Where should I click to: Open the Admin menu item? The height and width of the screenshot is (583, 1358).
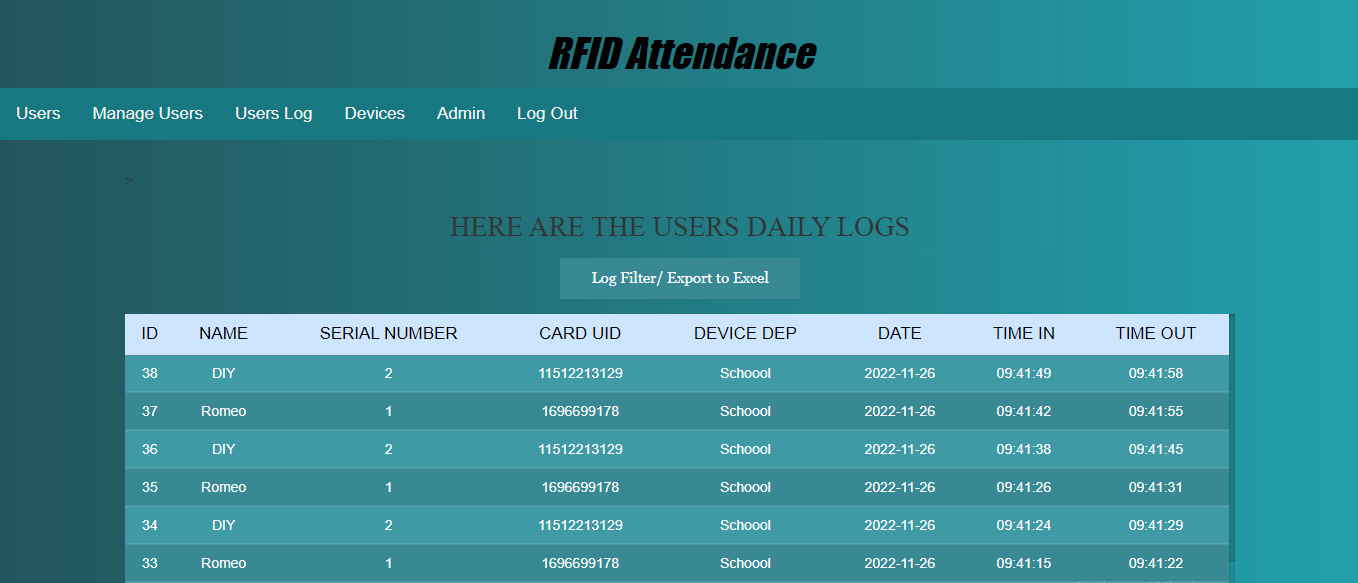tap(460, 114)
